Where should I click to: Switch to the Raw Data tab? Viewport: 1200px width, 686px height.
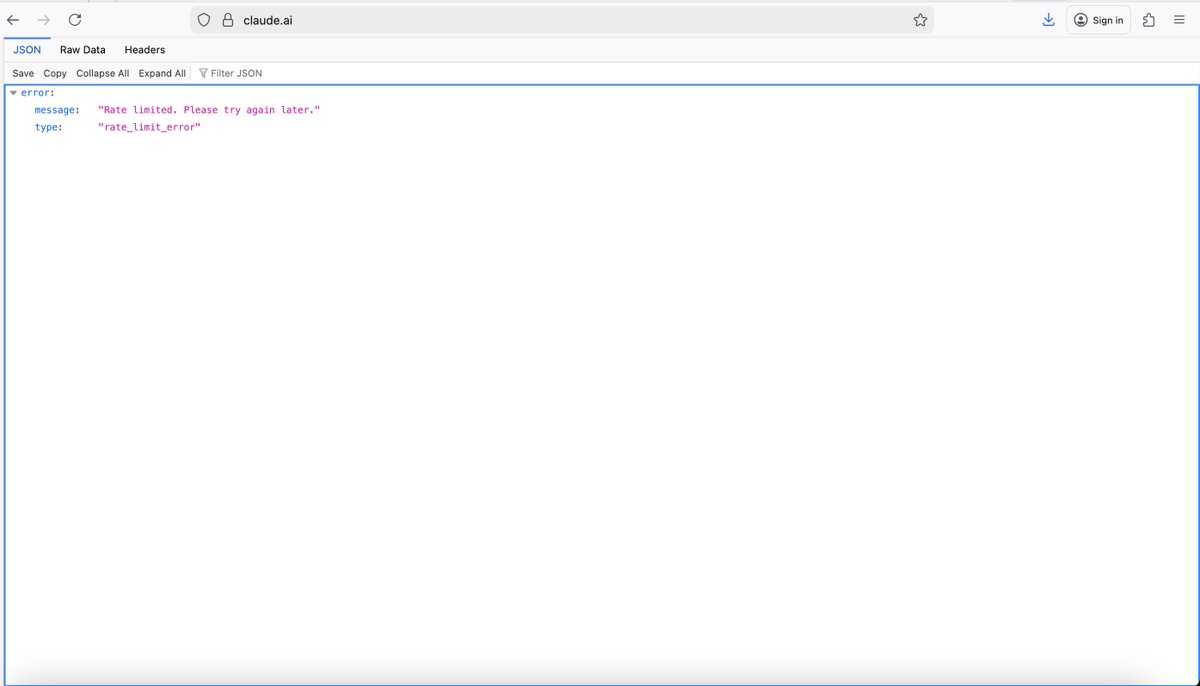pyautogui.click(x=82, y=50)
